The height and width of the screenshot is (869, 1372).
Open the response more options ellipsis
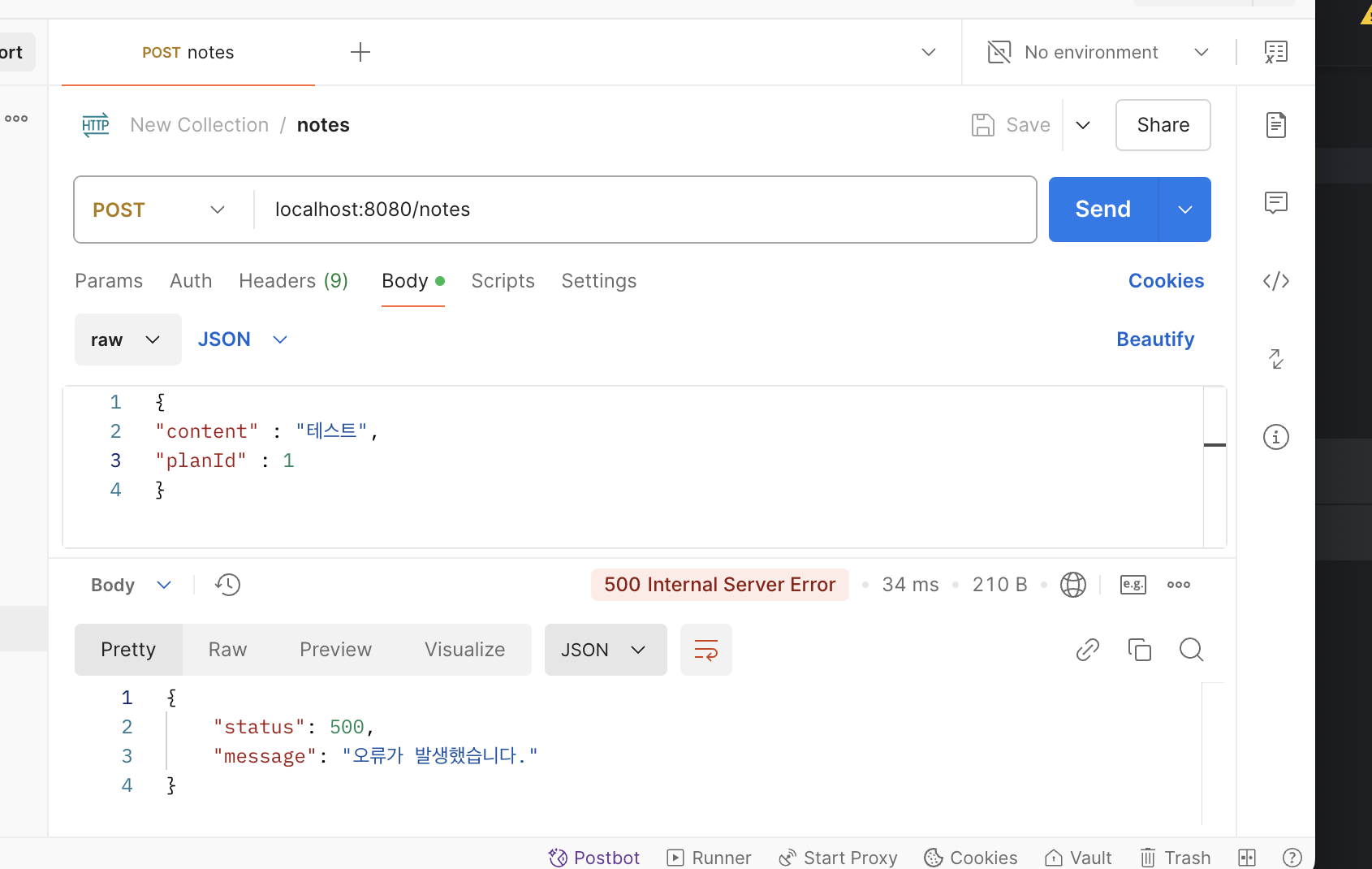pyautogui.click(x=1179, y=585)
